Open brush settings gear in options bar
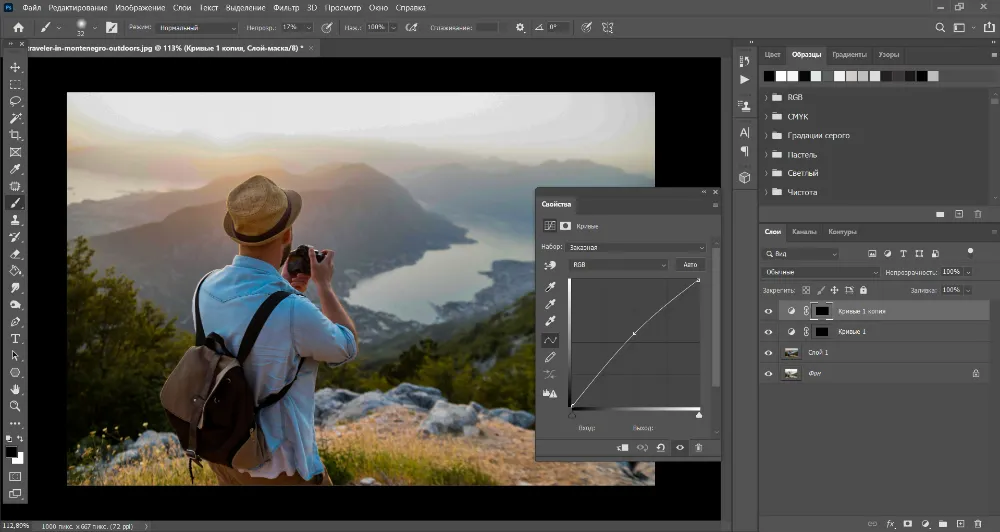Viewport: 1000px width, 532px height. tap(520, 27)
